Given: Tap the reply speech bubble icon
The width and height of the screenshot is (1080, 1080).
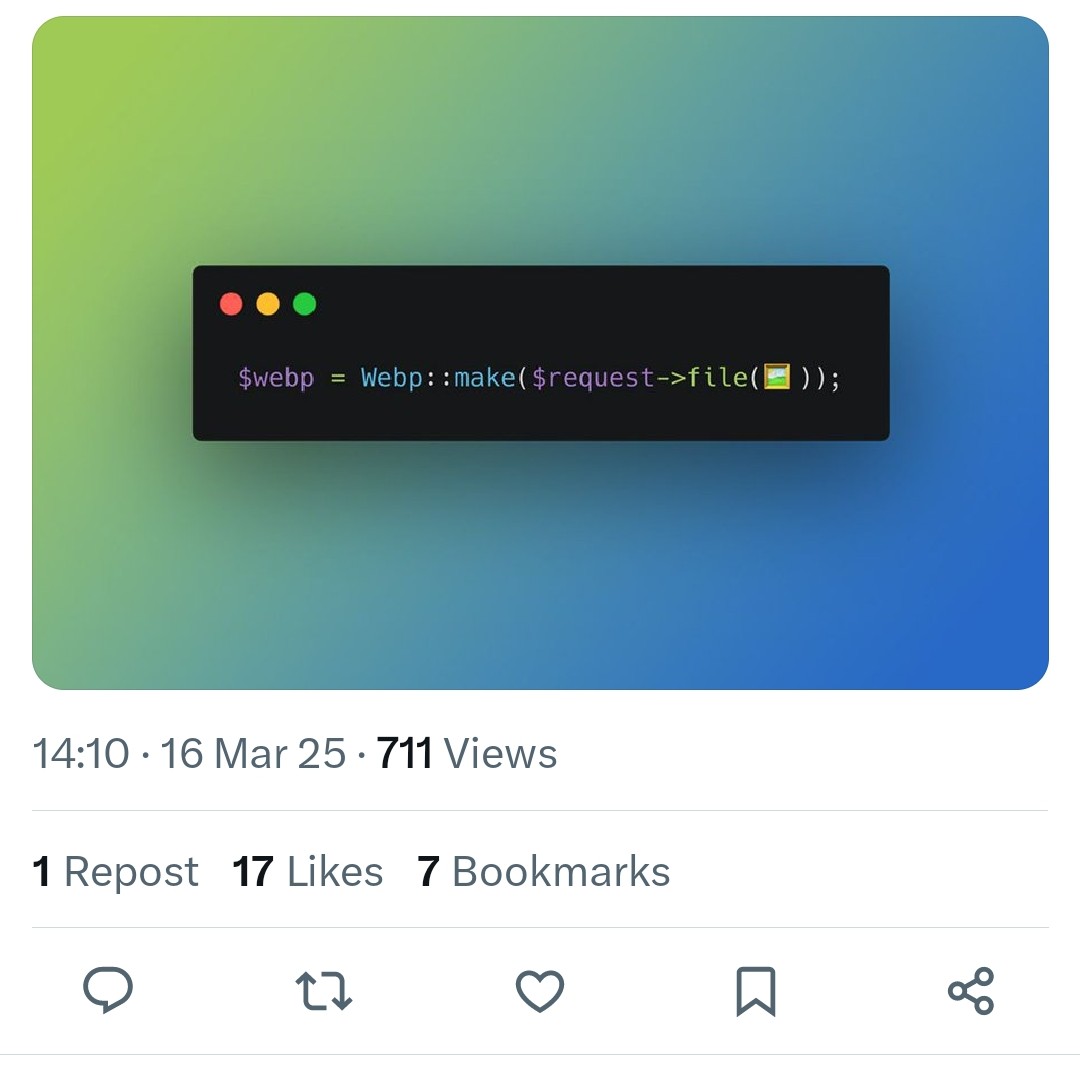Looking at the screenshot, I should coord(107,990).
